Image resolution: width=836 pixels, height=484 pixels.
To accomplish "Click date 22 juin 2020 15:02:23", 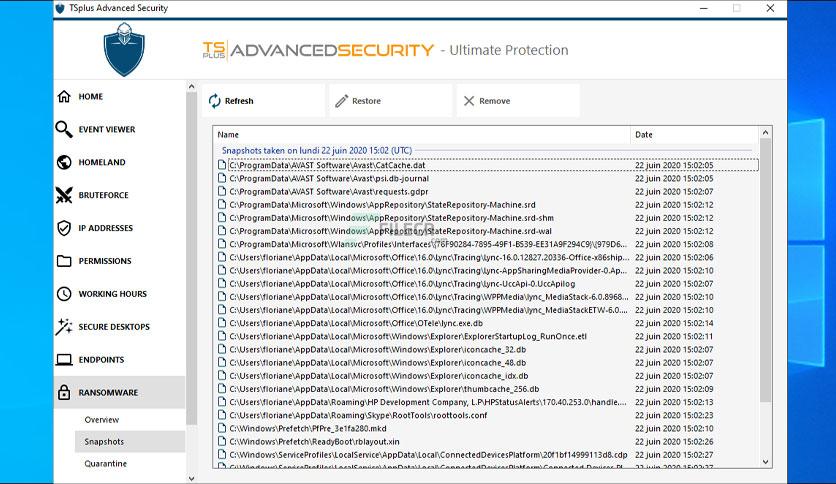I will pos(674,415).
